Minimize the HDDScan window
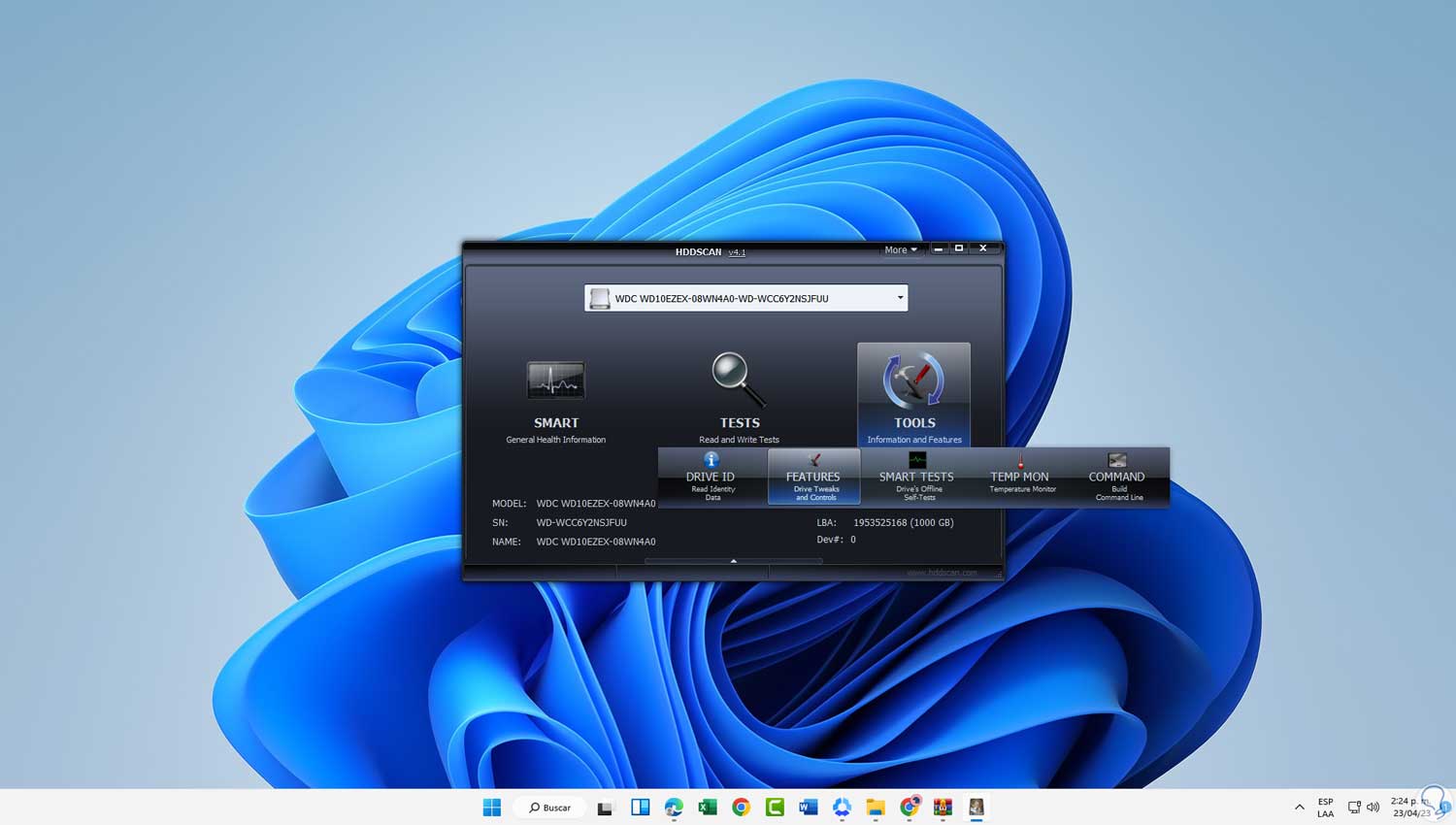This screenshot has height=825, width=1456. point(938,248)
